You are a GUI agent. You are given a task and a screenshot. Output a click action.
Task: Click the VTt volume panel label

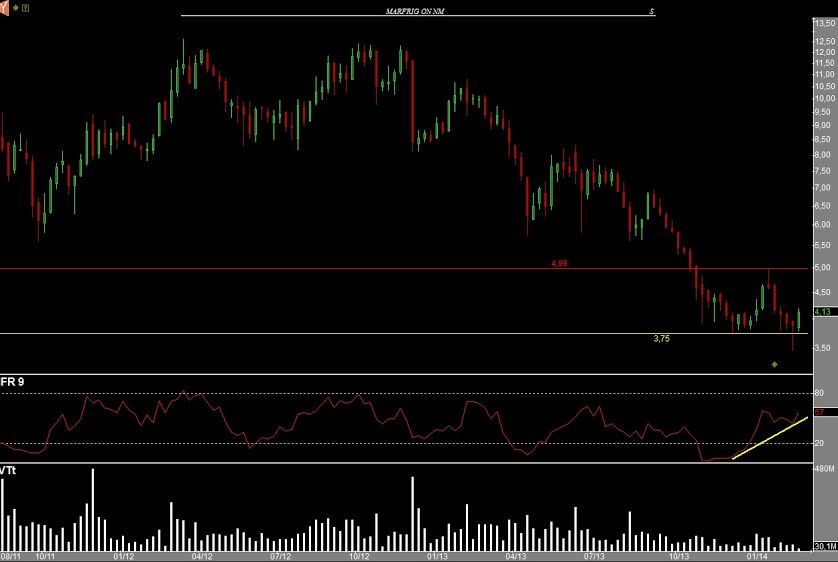click(8, 470)
